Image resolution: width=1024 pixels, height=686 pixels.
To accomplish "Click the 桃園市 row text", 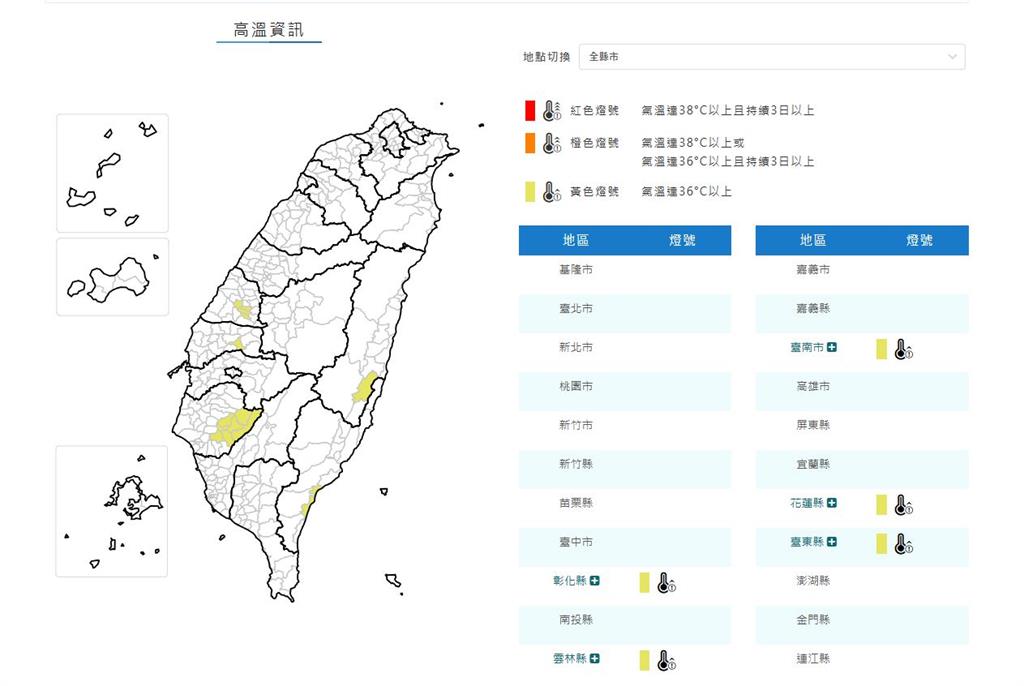I will tap(576, 386).
